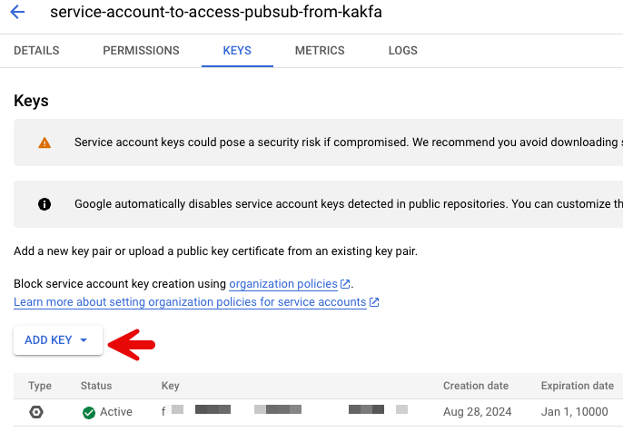
Task: Click the orange warning triangle icon
Action: point(45,142)
